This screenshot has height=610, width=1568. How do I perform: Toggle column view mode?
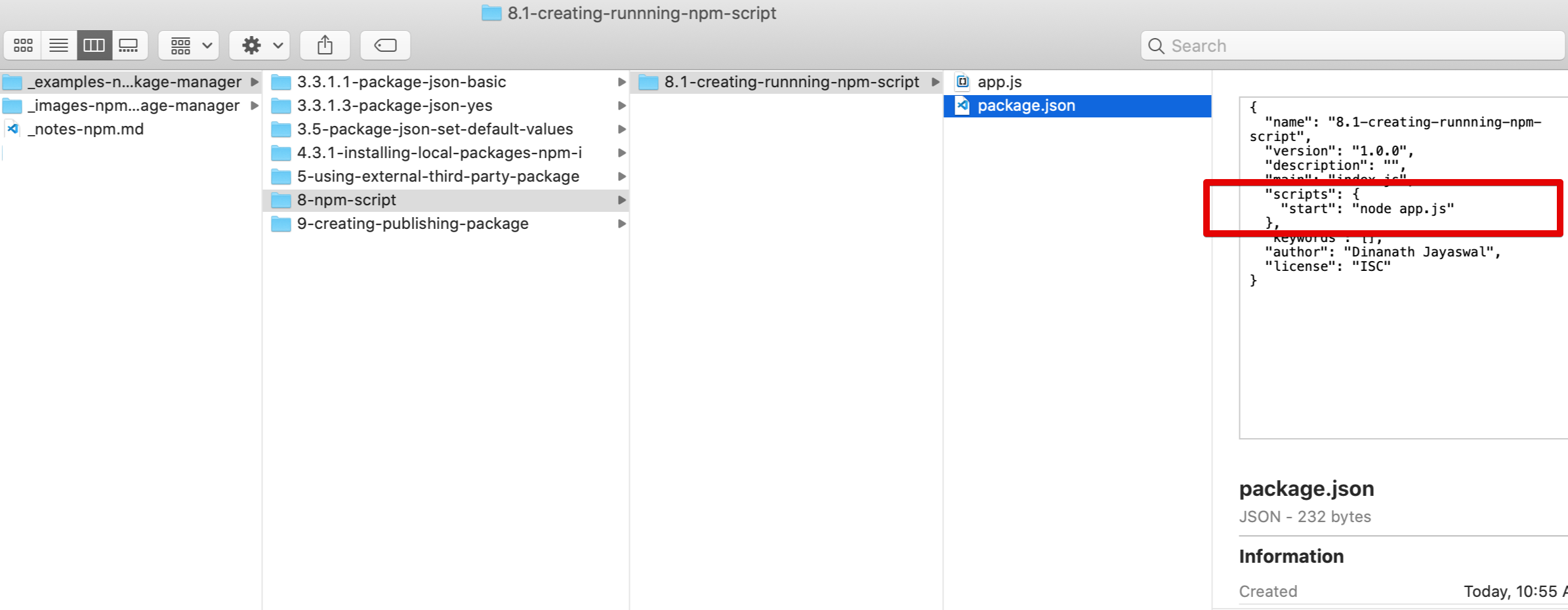(93, 45)
